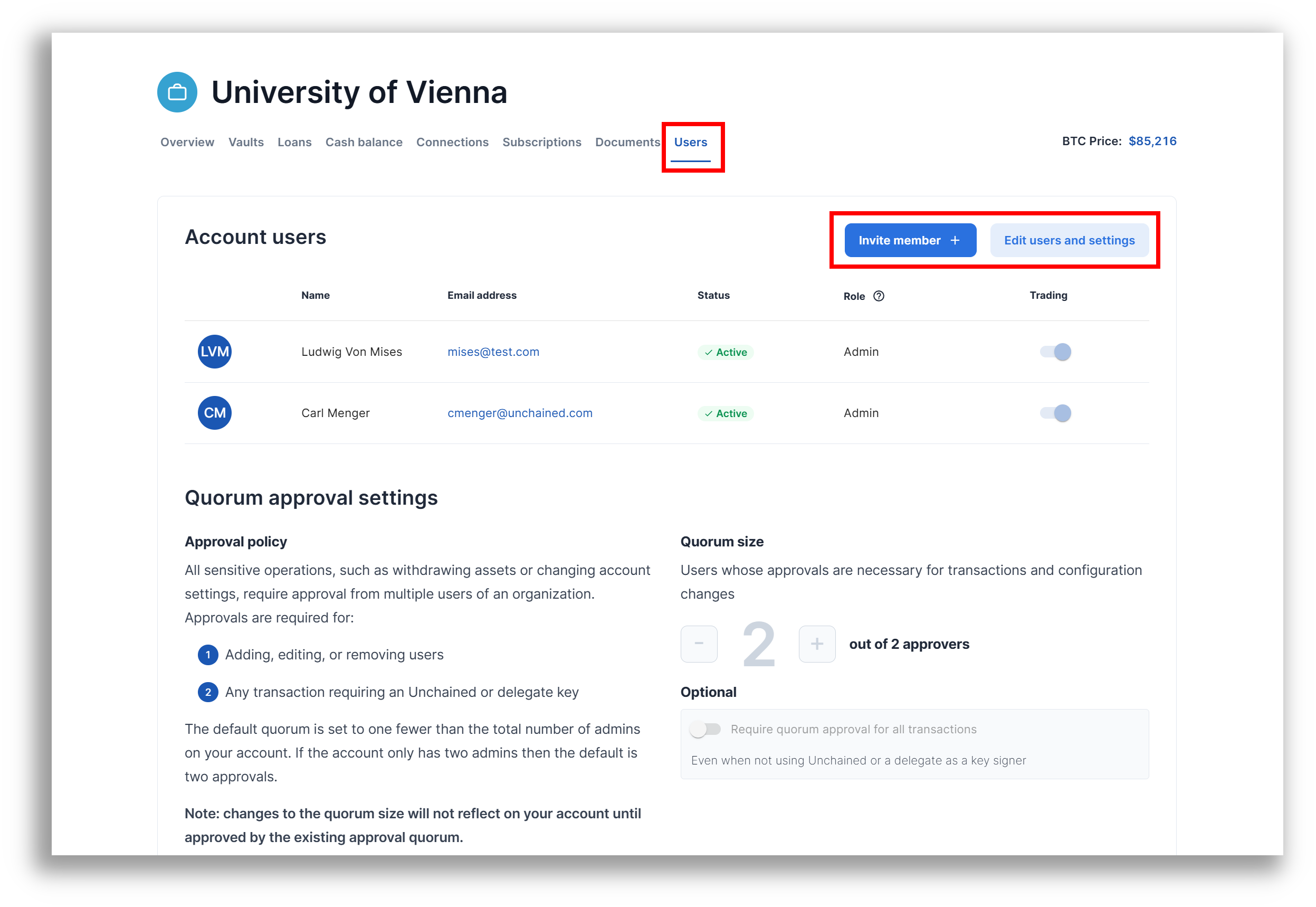1316x907 pixels.
Task: Click the Name column header
Action: [x=315, y=296]
